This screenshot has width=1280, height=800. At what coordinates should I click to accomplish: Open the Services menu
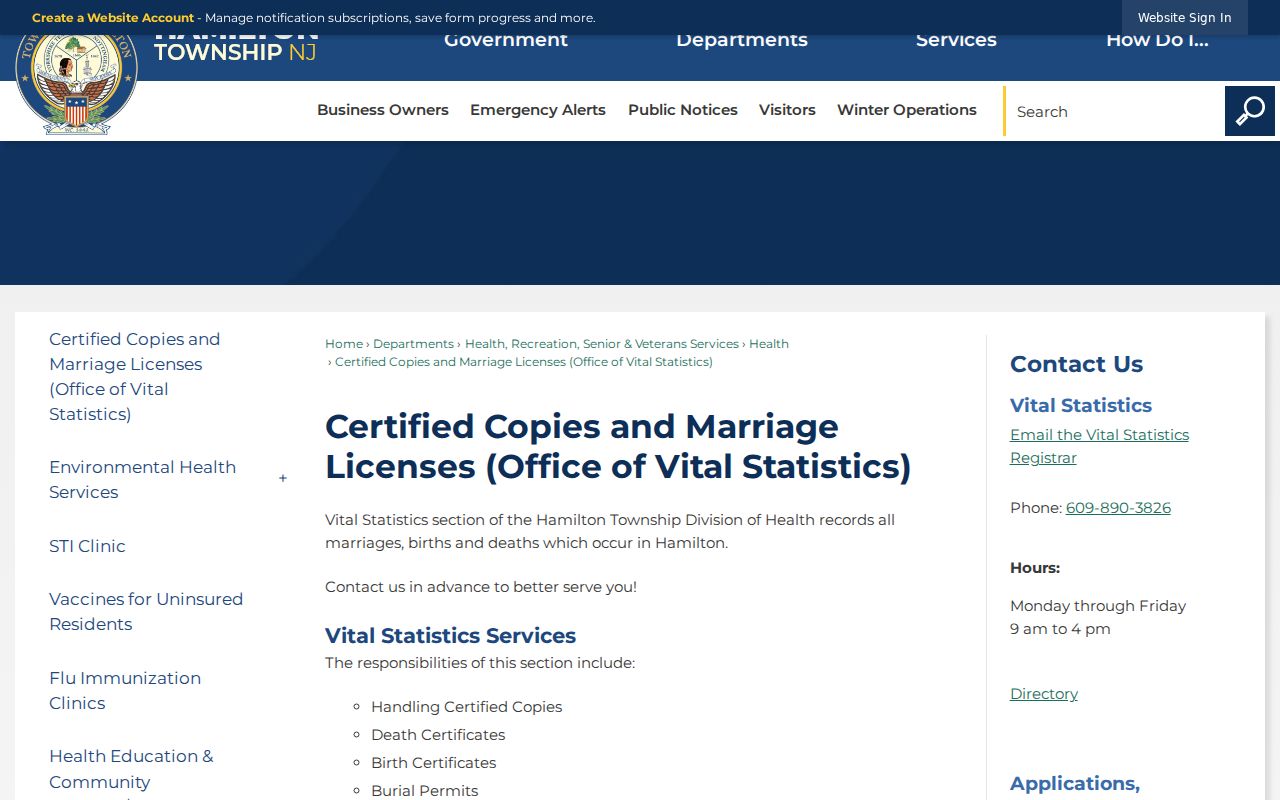tap(956, 40)
